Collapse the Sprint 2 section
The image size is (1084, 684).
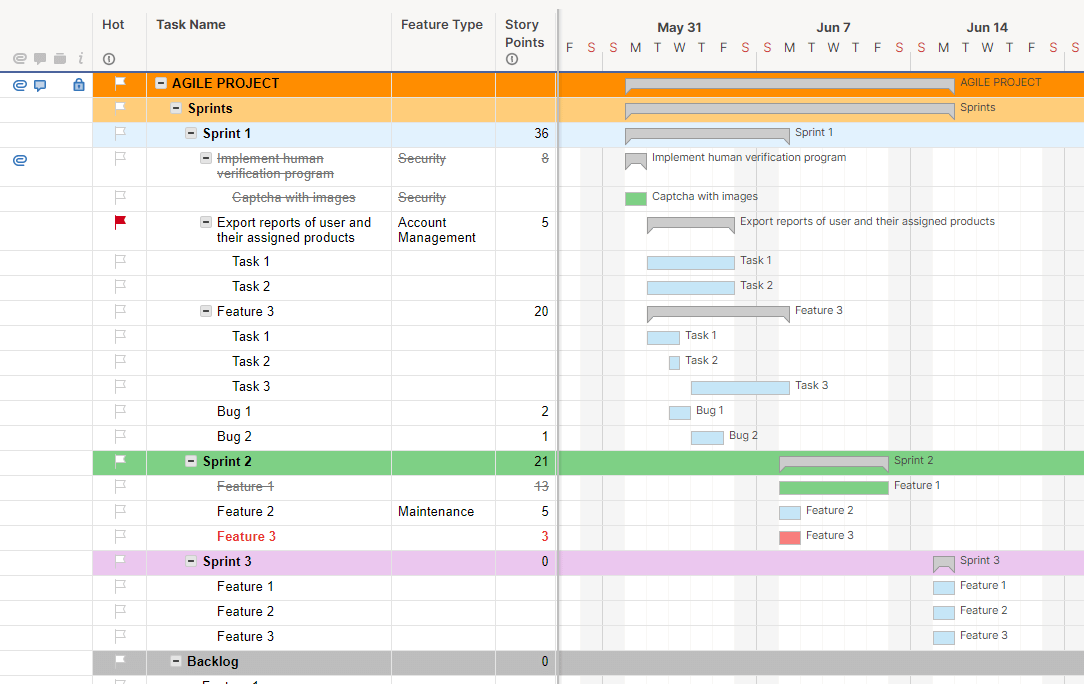(x=191, y=461)
